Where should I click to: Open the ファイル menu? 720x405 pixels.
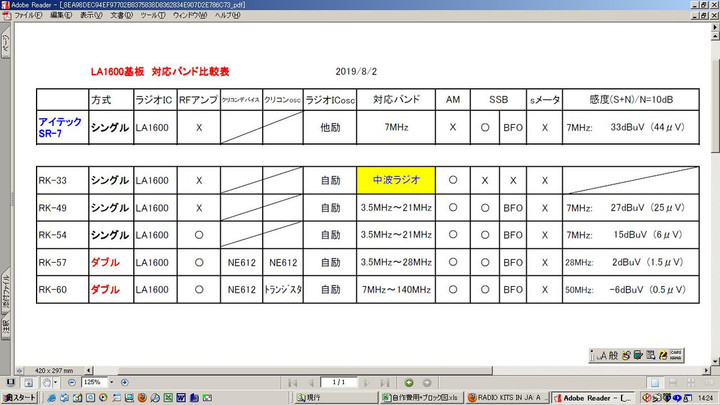click(x=28, y=16)
